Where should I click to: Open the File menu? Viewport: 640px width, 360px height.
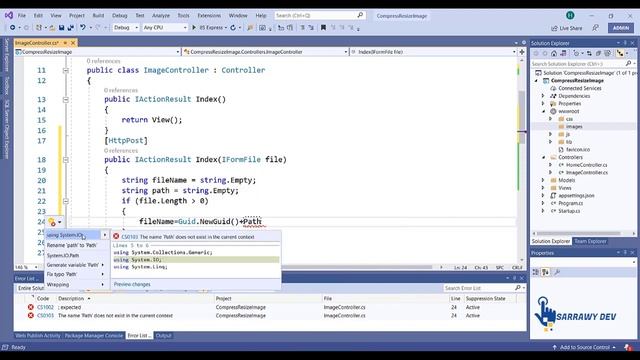[x=22, y=16]
